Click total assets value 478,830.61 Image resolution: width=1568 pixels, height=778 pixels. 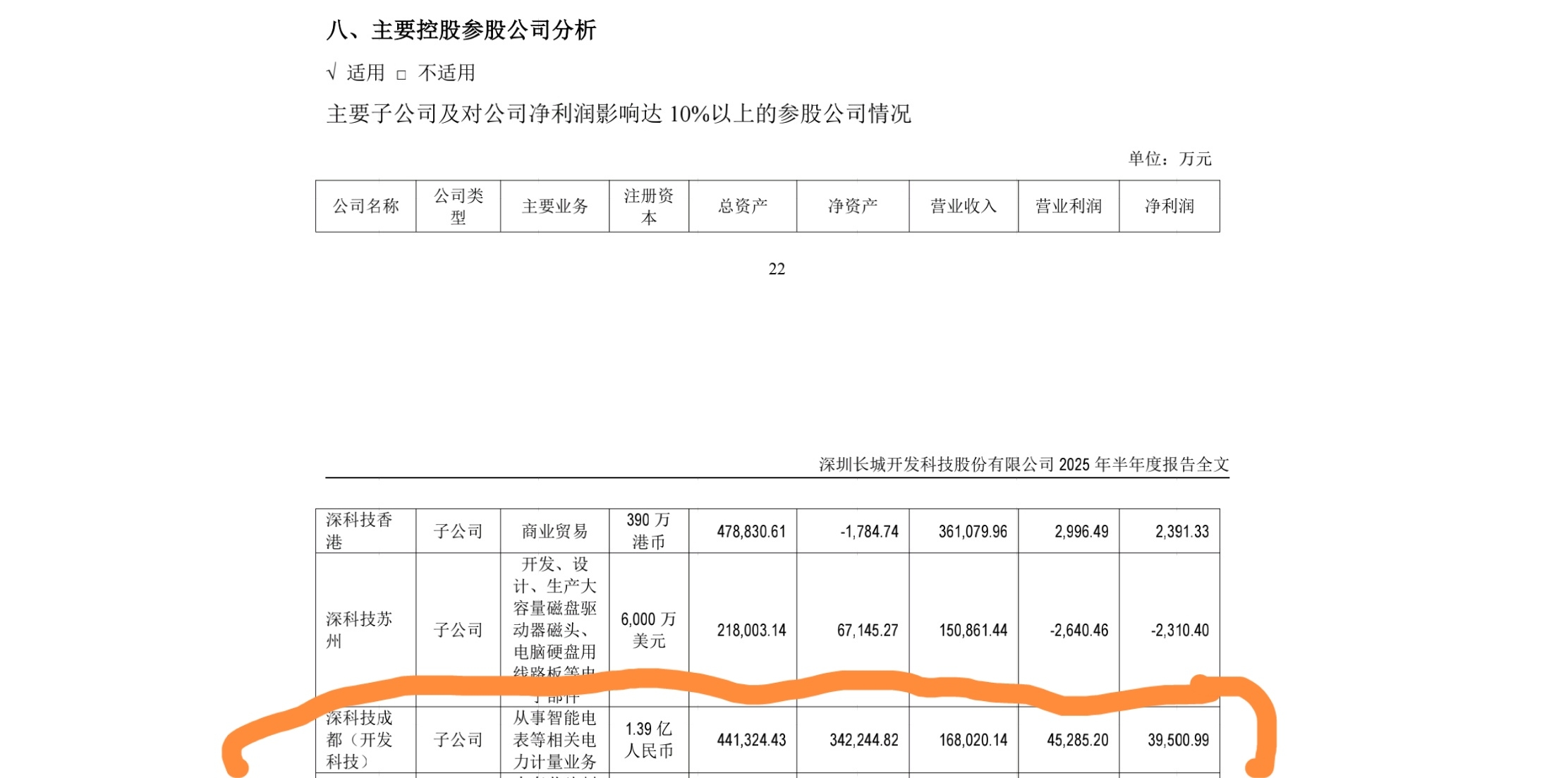(751, 532)
